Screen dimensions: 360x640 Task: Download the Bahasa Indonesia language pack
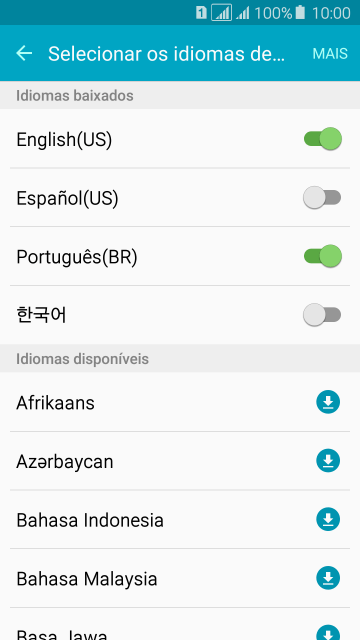point(328,520)
